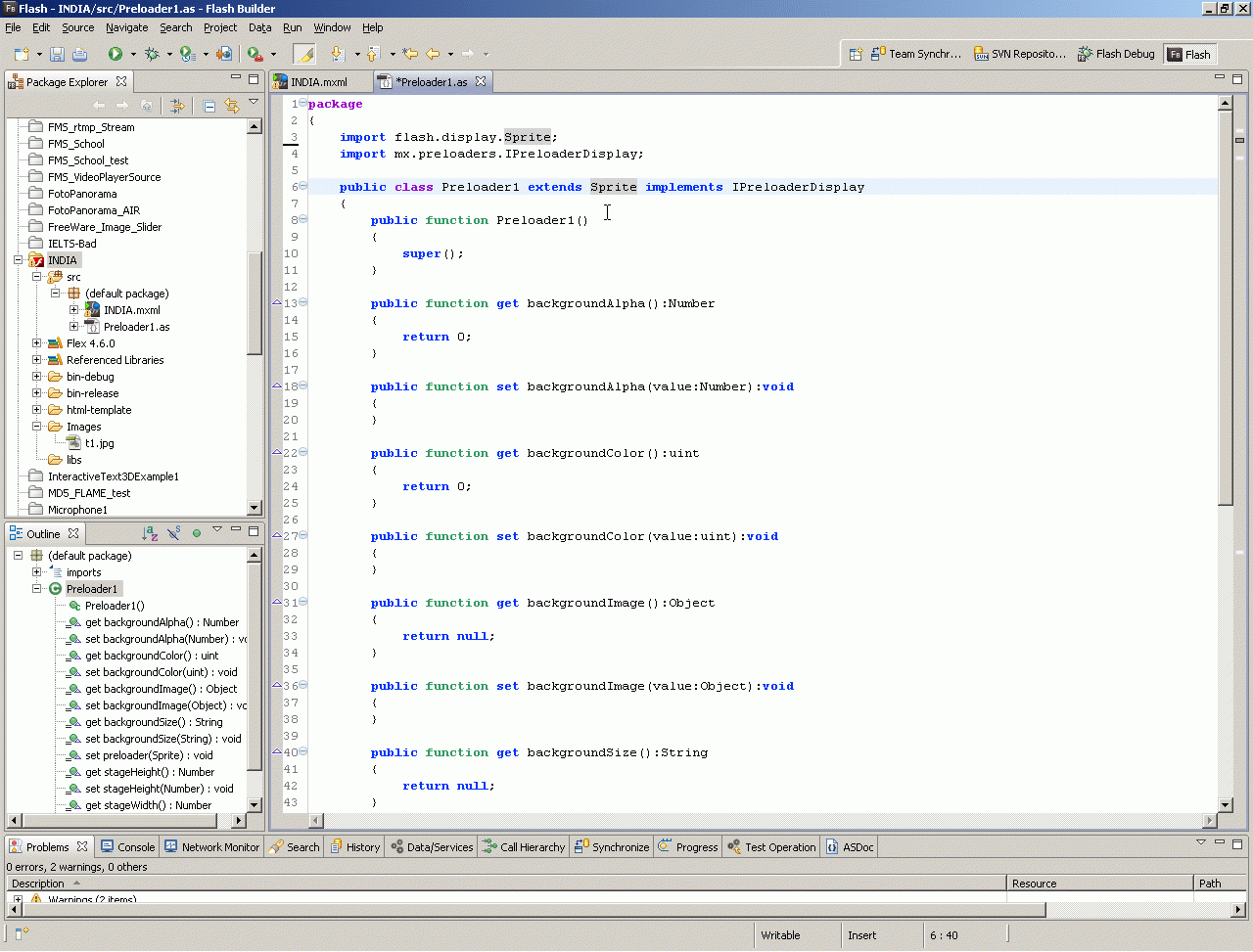
Task: Sort the Outline alphabetically
Action: (150, 533)
